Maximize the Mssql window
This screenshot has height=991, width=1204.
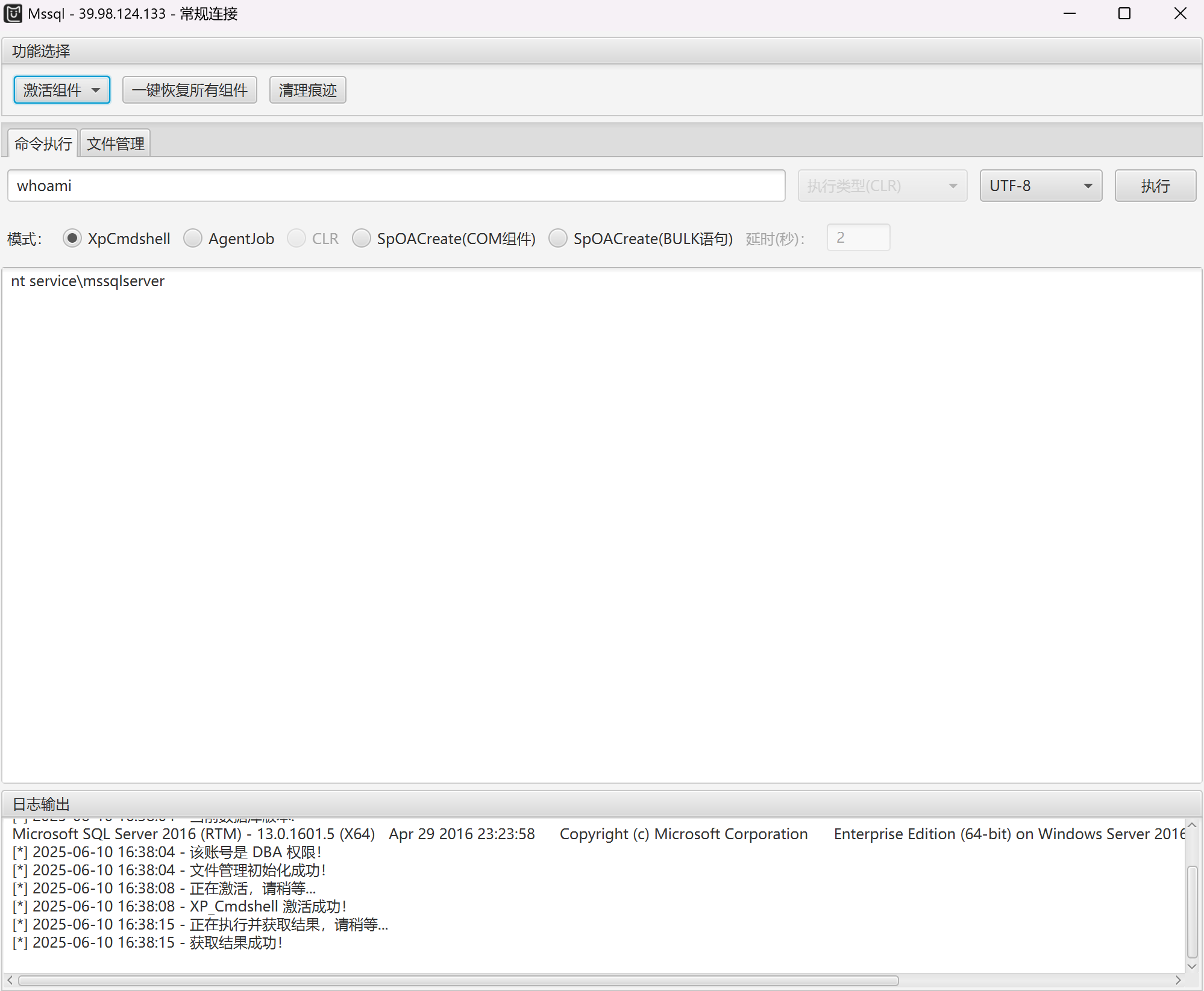tap(1124, 13)
